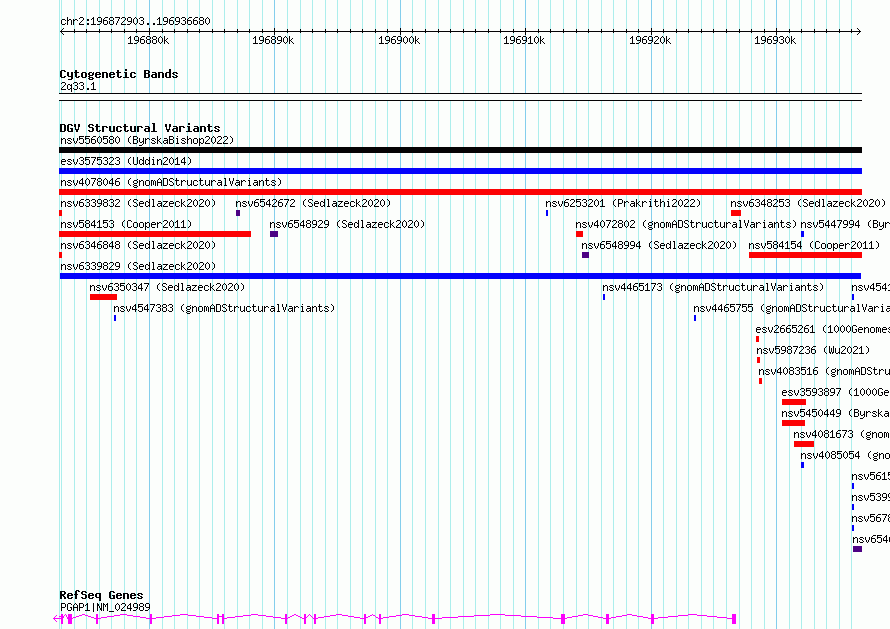
Task: Select the nsv4081673 red variant bar
Action: click(x=804, y=444)
